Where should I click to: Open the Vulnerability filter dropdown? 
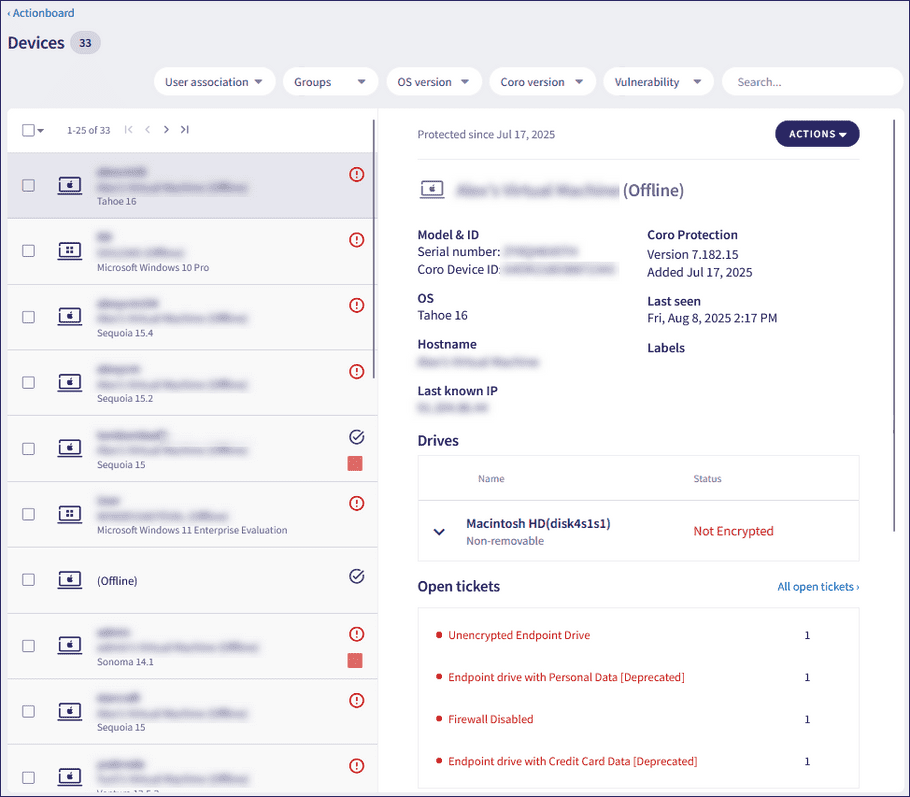click(x=657, y=82)
